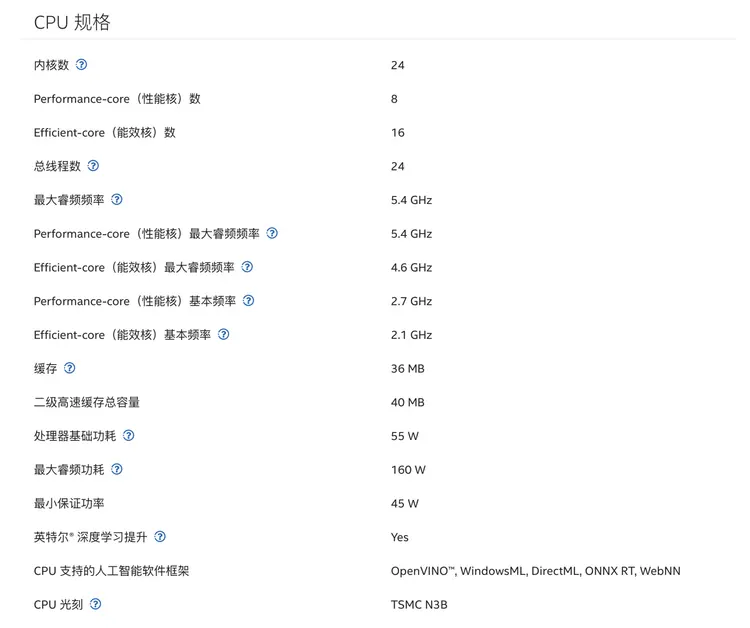The height and width of the screenshot is (628, 750).
Task: Show the 最大睿频功耗 info icon
Action: click(x=117, y=469)
